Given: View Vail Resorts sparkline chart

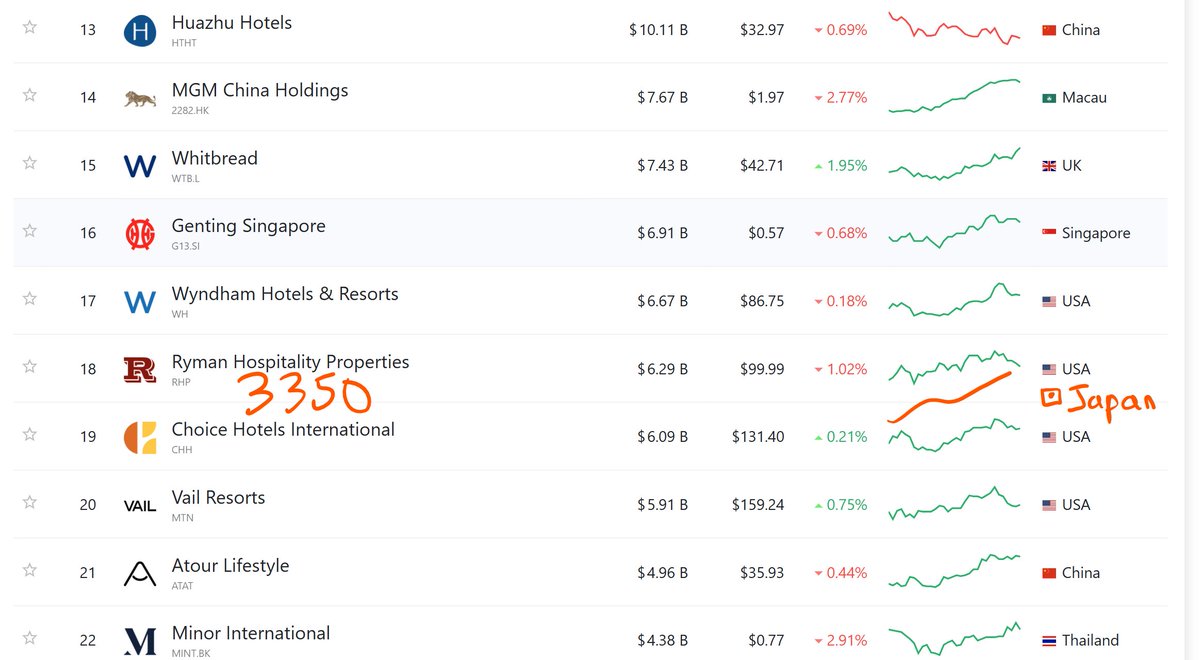Looking at the screenshot, I should tap(954, 504).
